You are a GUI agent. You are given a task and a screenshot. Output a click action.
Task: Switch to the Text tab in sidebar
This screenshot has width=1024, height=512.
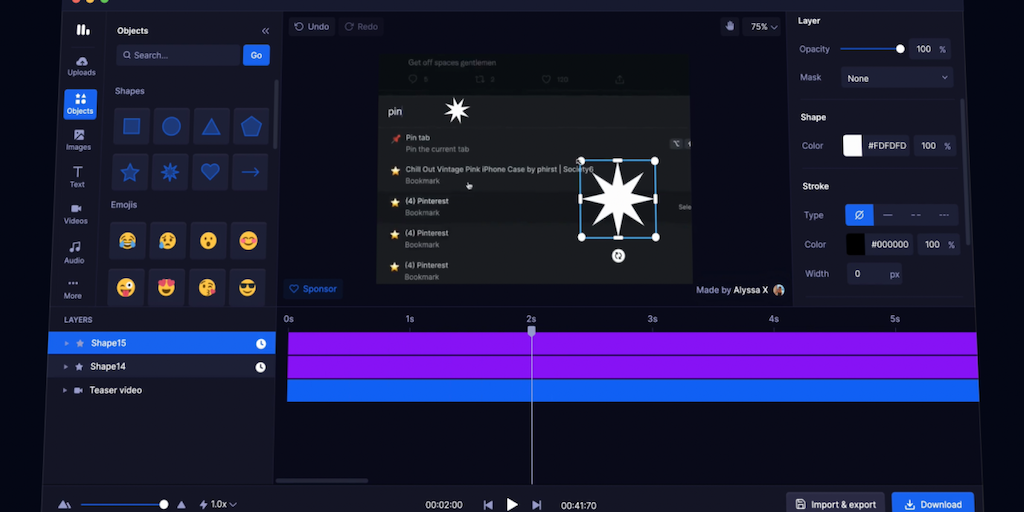[x=78, y=177]
